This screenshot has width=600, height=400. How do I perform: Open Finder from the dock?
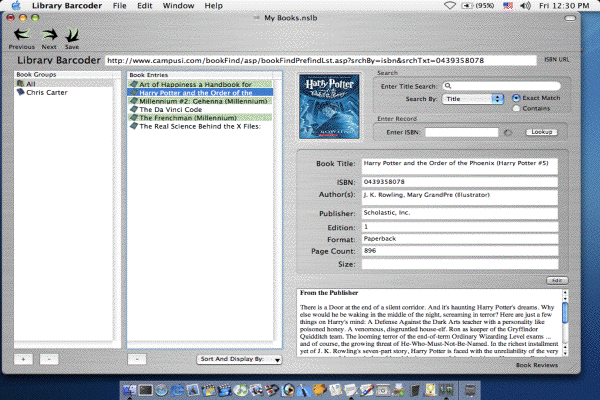tap(129, 390)
